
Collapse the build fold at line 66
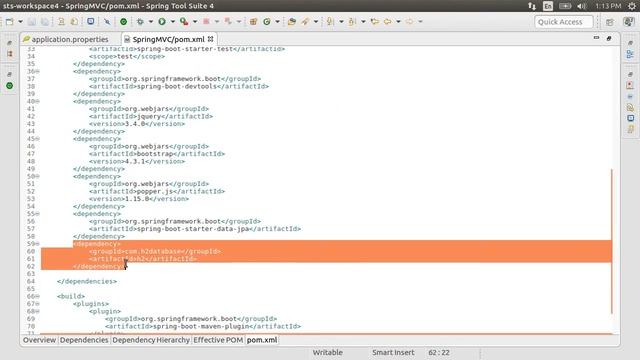point(38,296)
